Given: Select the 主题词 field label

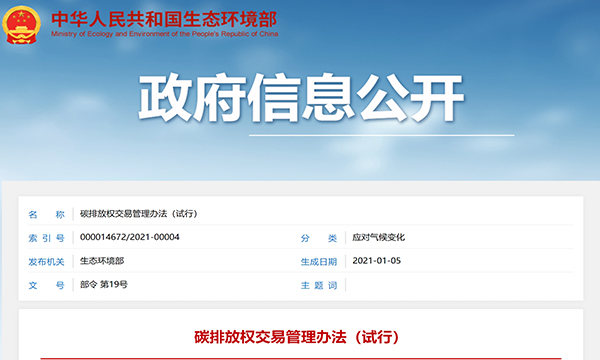Looking at the screenshot, I should (318, 285).
